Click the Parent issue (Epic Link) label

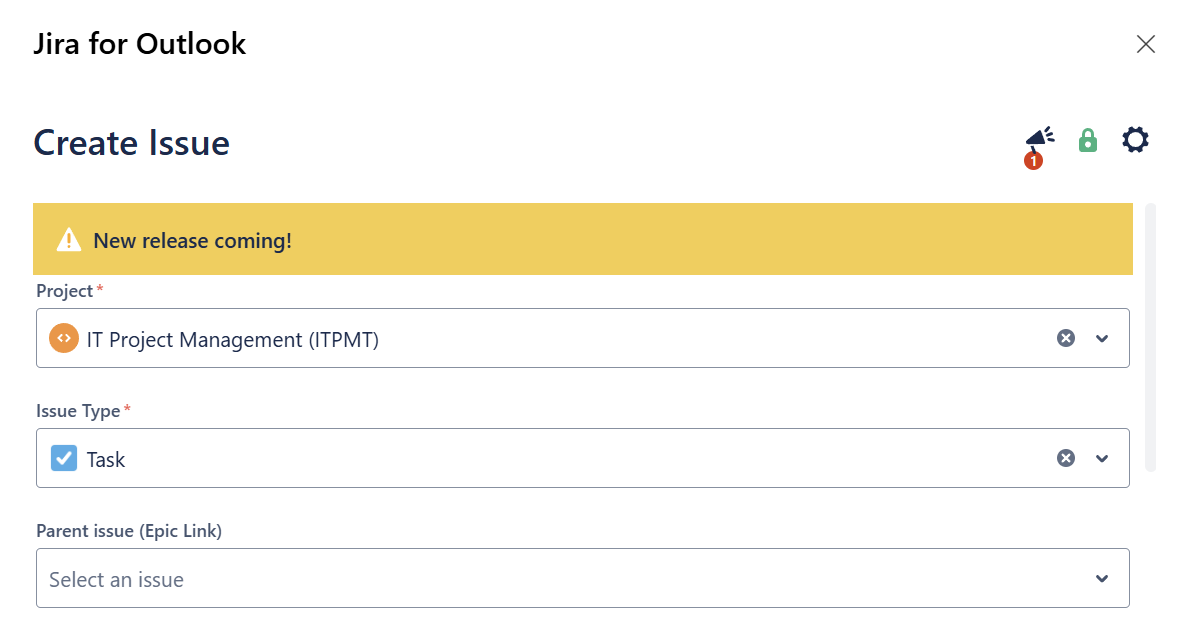click(x=129, y=531)
